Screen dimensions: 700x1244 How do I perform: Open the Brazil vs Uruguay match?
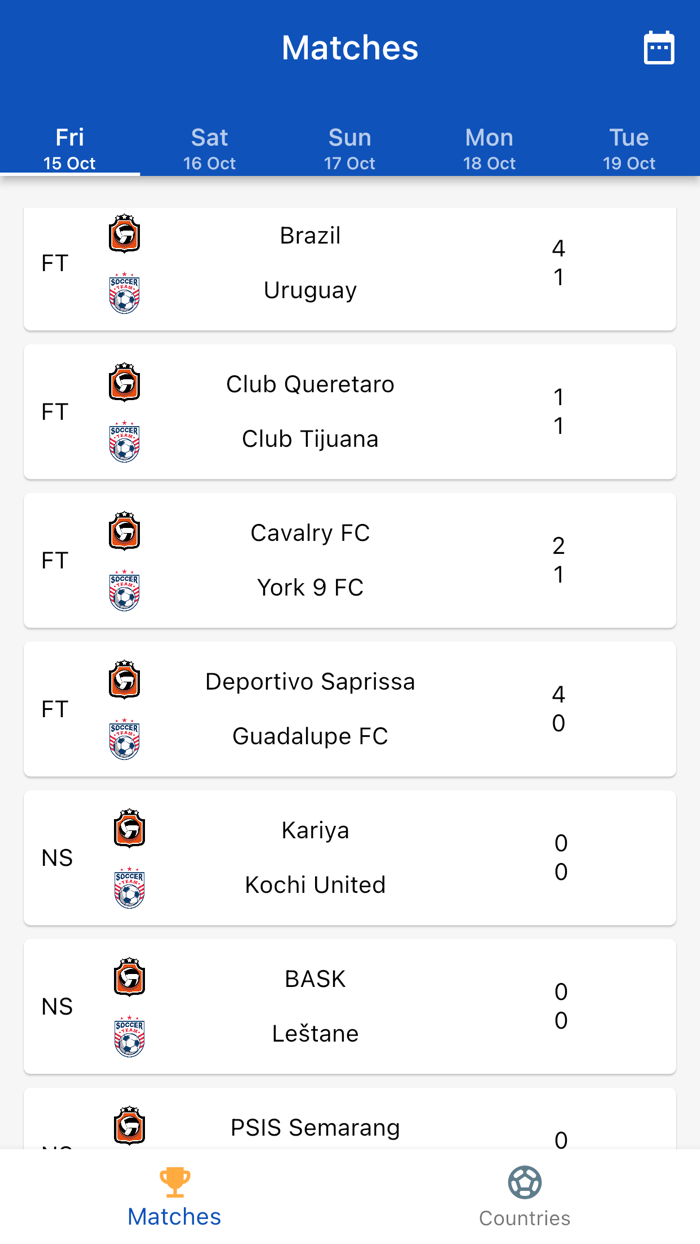click(x=350, y=263)
